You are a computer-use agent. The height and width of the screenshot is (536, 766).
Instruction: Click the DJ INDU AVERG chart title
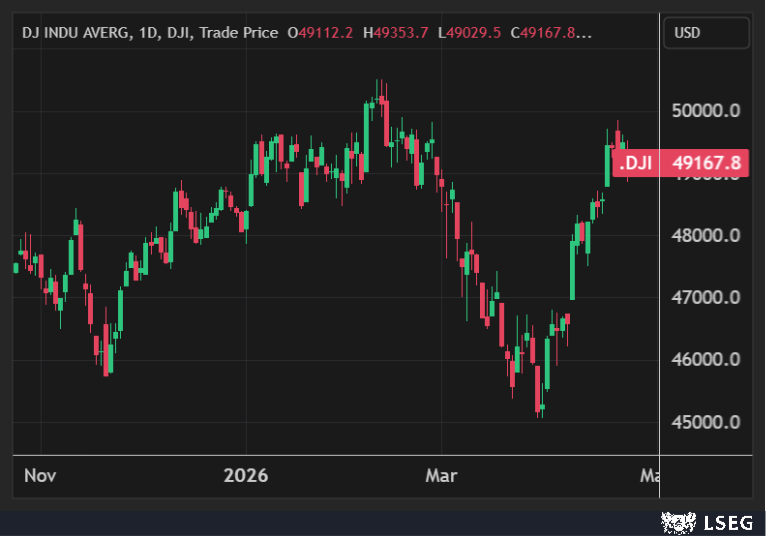pyautogui.click(x=76, y=33)
